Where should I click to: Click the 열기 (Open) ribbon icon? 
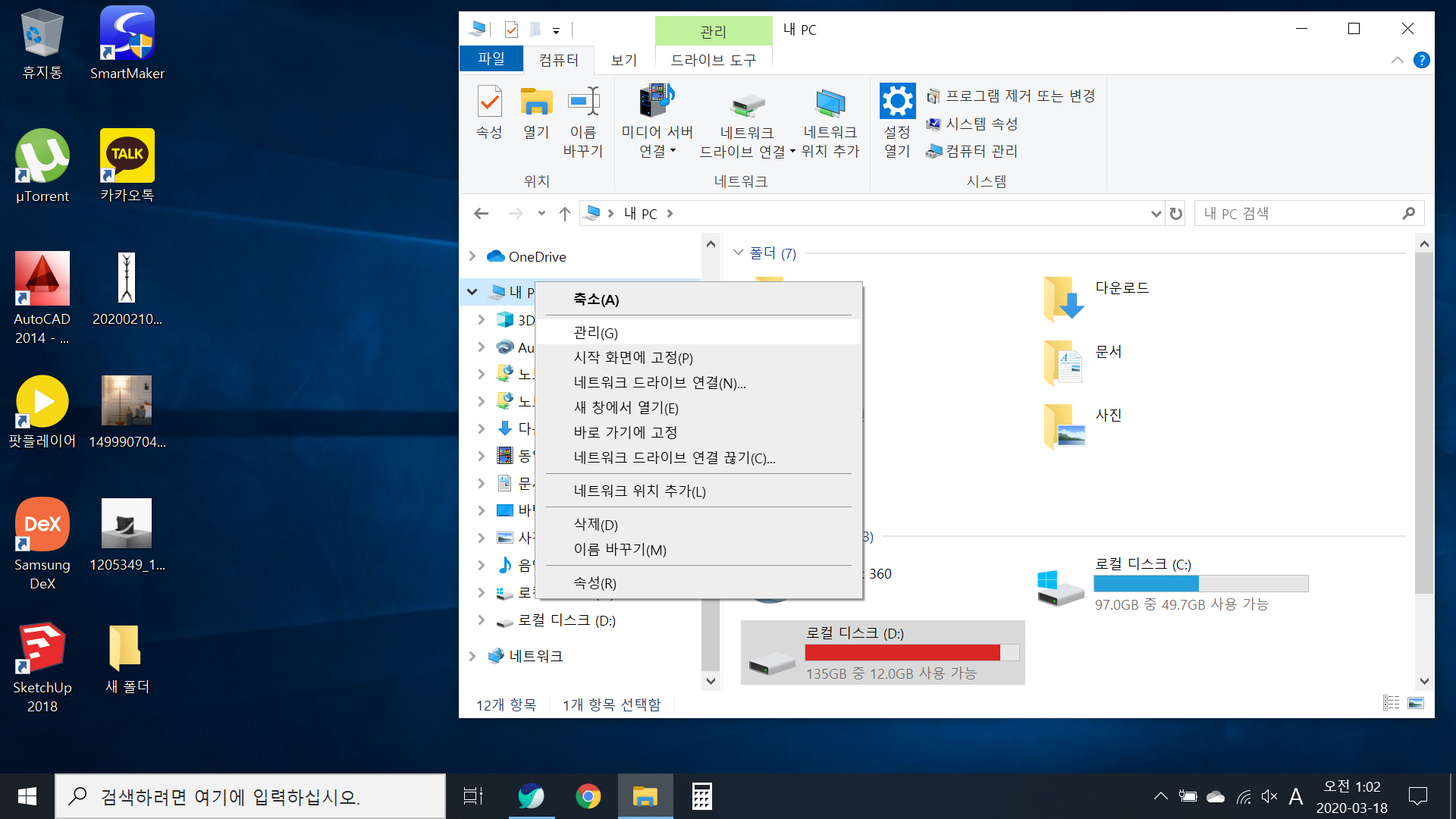click(536, 114)
